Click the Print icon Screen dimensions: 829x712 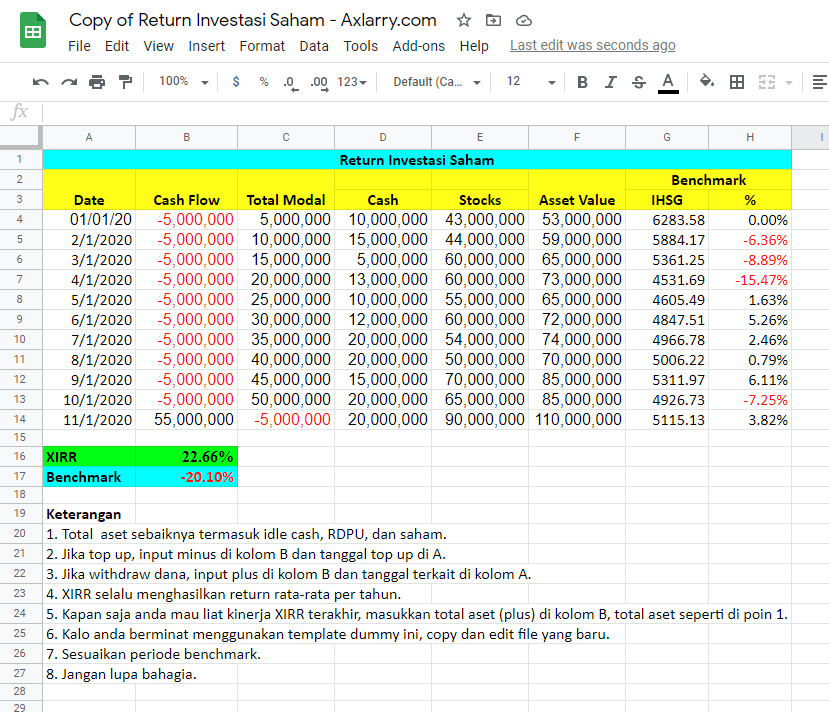97,82
